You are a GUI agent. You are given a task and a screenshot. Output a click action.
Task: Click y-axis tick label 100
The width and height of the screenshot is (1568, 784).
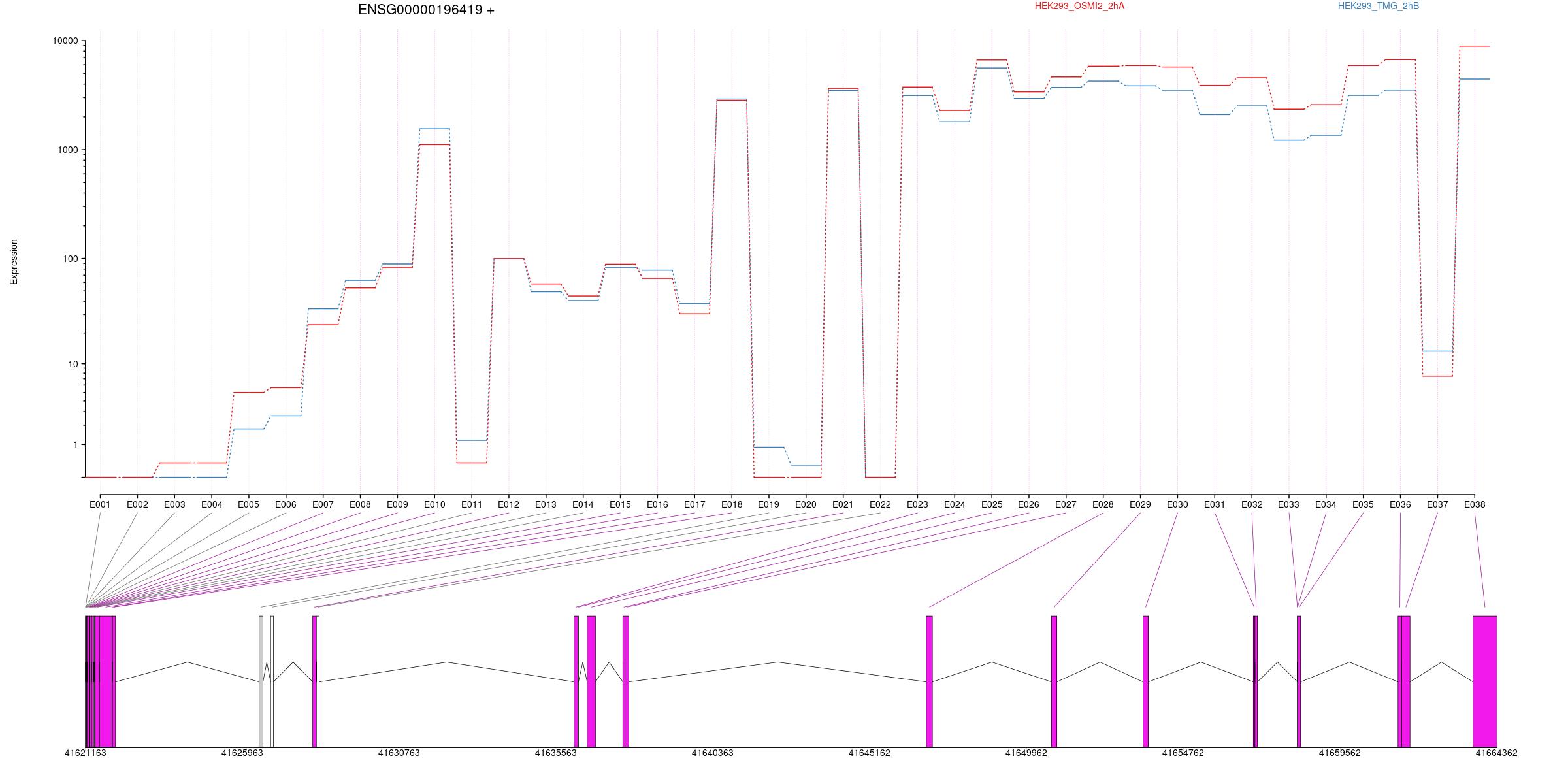(x=71, y=259)
